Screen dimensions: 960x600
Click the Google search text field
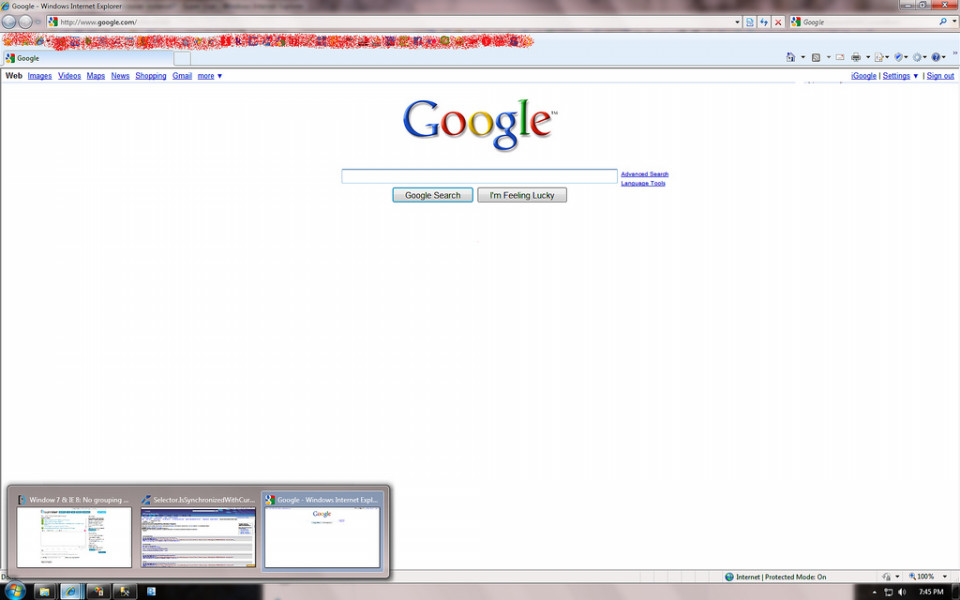(x=479, y=176)
